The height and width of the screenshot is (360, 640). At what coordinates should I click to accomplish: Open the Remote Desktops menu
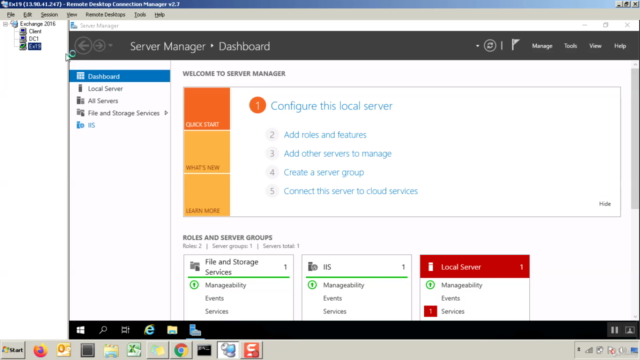coord(105,14)
